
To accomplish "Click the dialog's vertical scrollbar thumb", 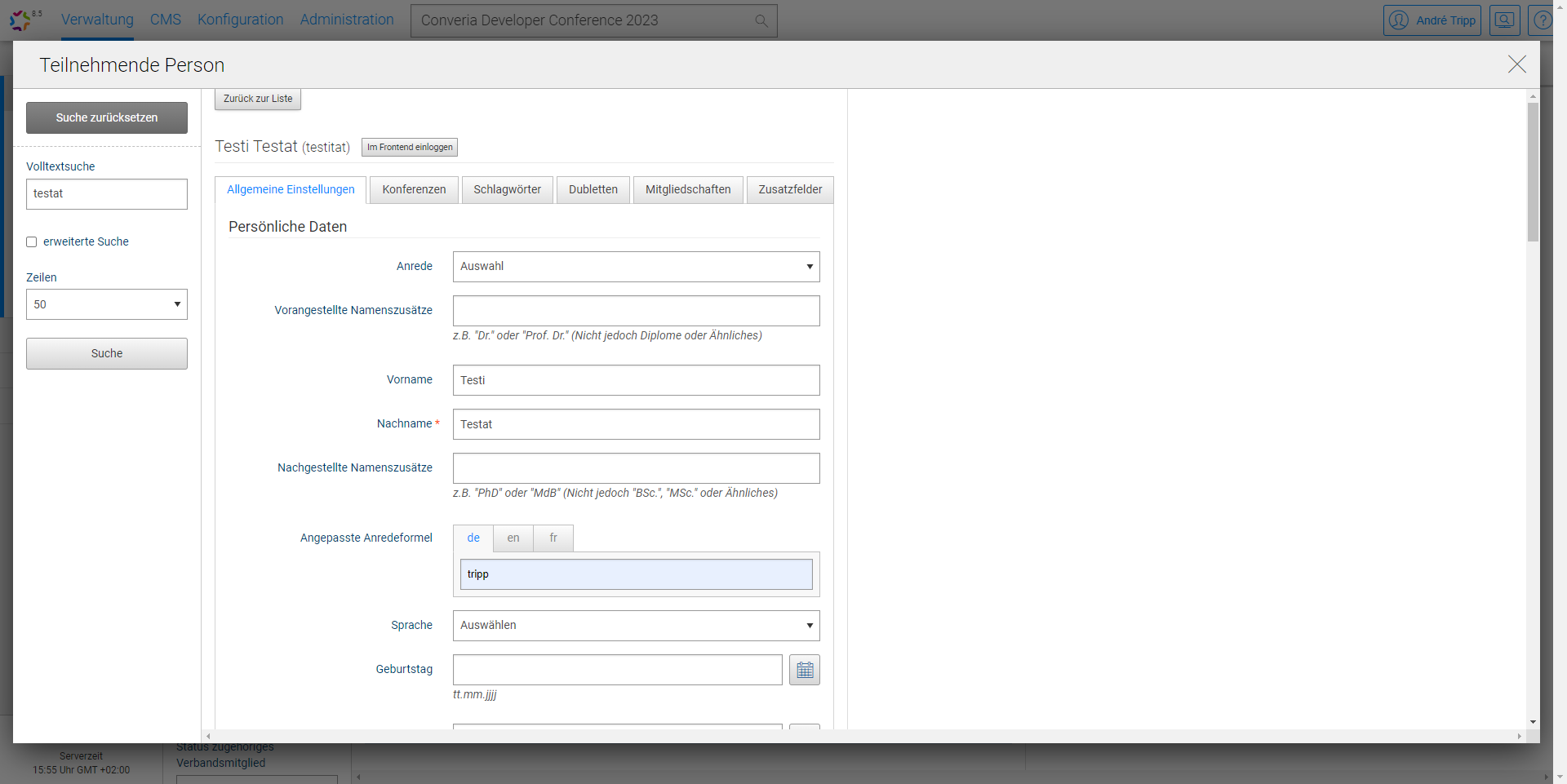I will tap(1533, 171).
